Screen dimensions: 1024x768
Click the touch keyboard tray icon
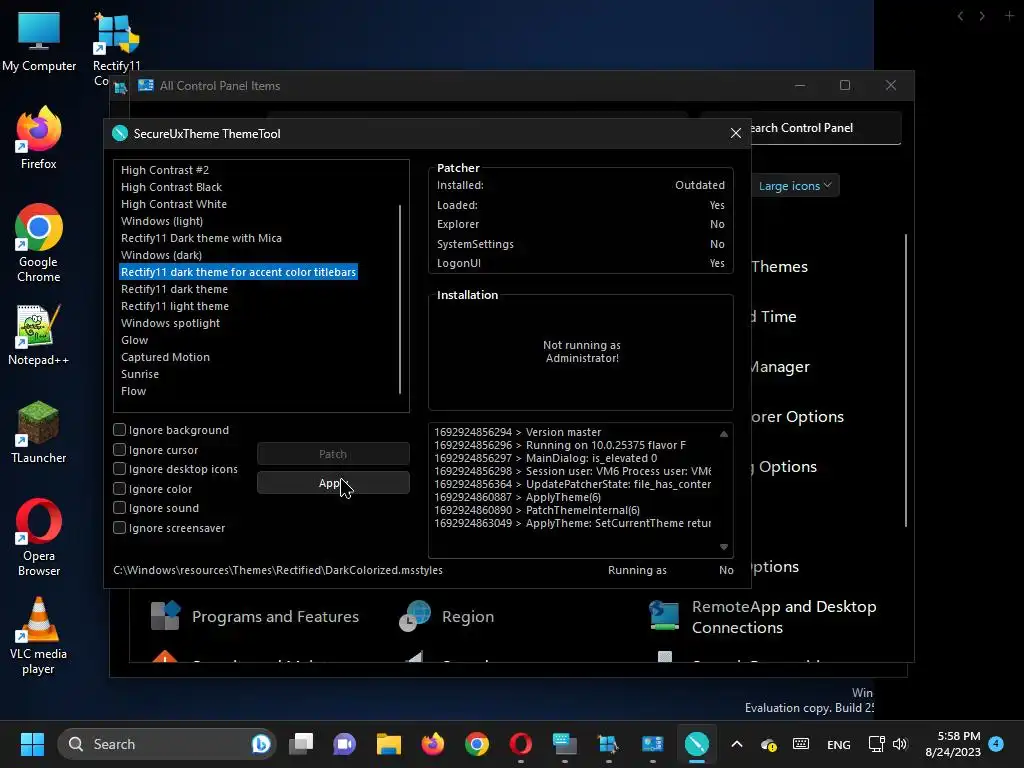coord(801,744)
